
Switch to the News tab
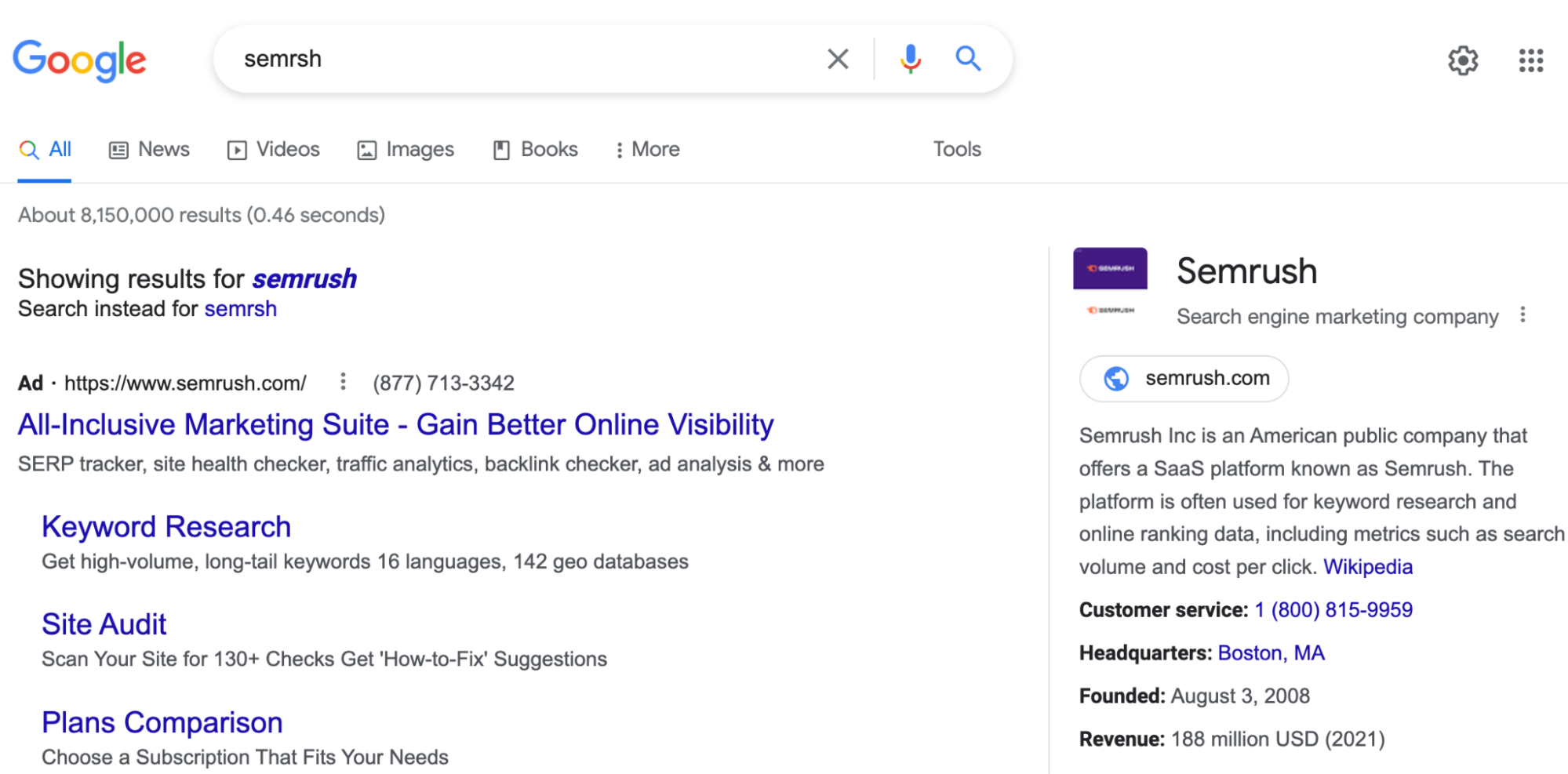pyautogui.click(x=149, y=150)
